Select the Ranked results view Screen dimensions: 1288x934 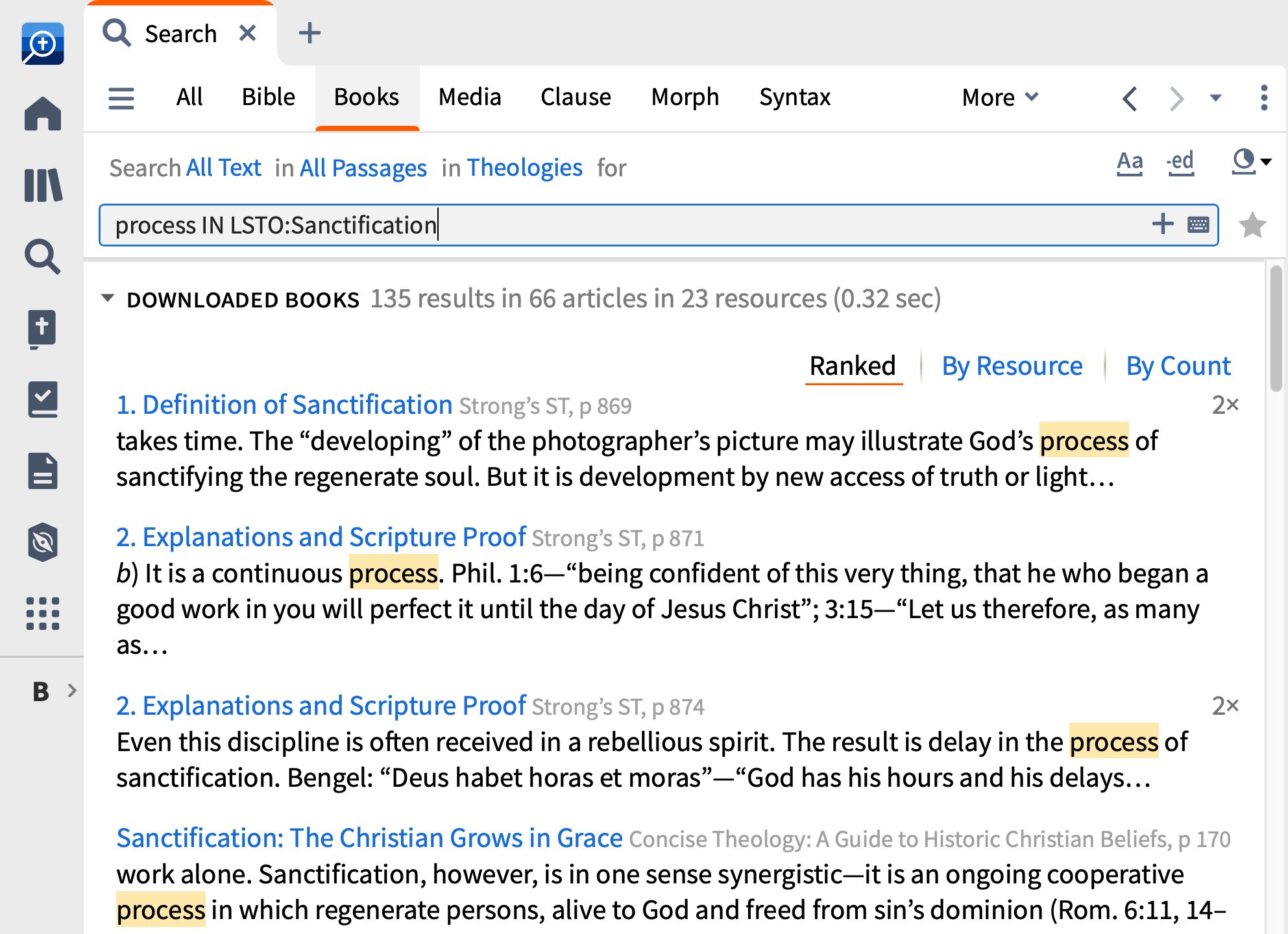(x=853, y=366)
